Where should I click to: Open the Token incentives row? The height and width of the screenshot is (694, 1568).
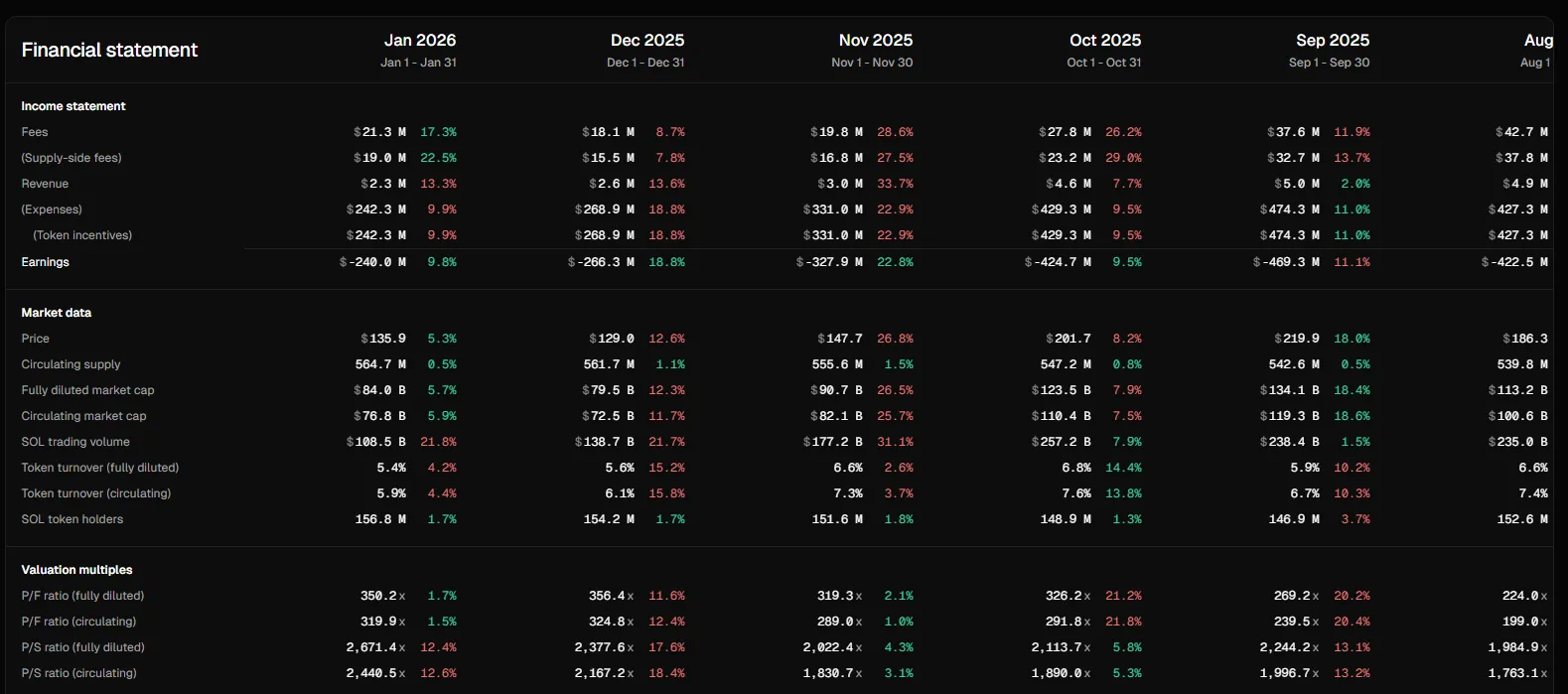[x=82, y=235]
